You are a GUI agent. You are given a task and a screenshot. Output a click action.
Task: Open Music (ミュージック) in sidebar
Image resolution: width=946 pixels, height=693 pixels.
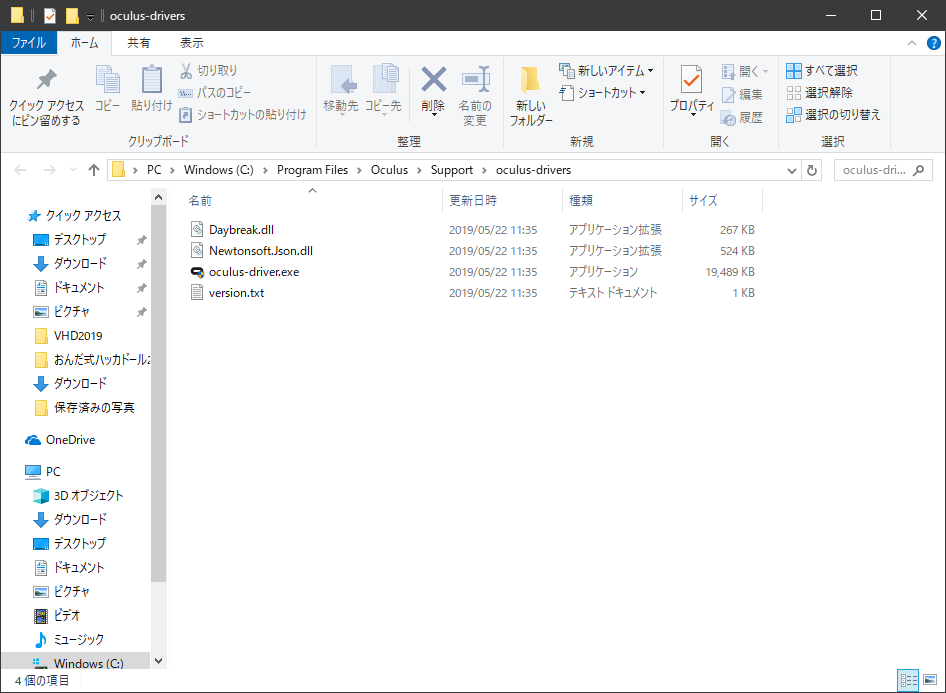point(78,640)
